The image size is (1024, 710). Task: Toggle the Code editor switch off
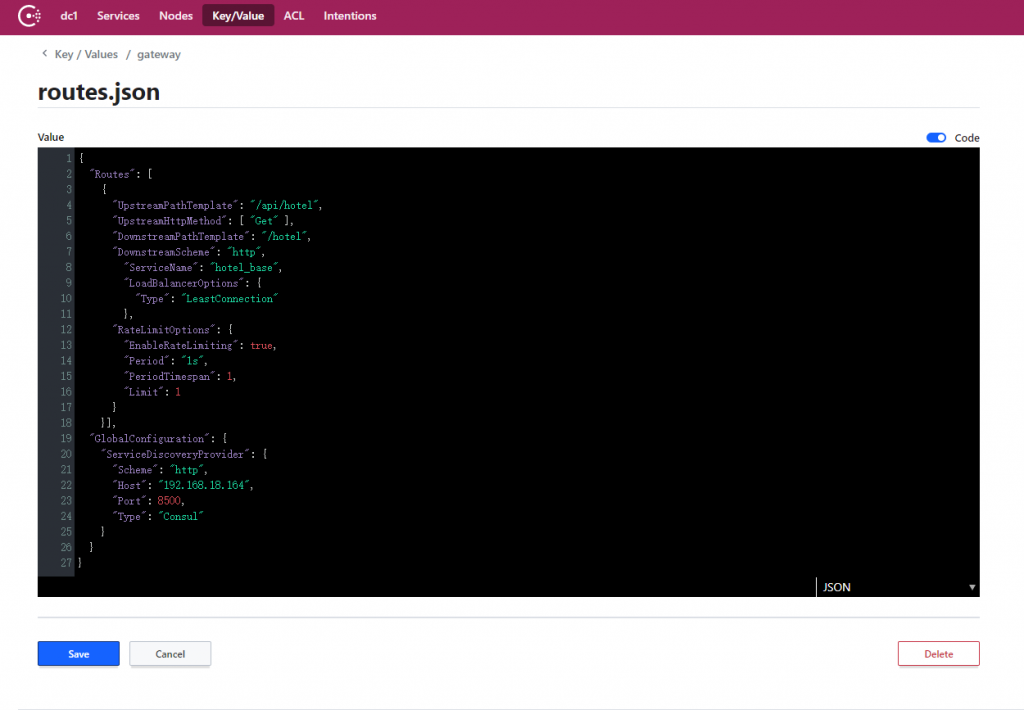pos(936,138)
